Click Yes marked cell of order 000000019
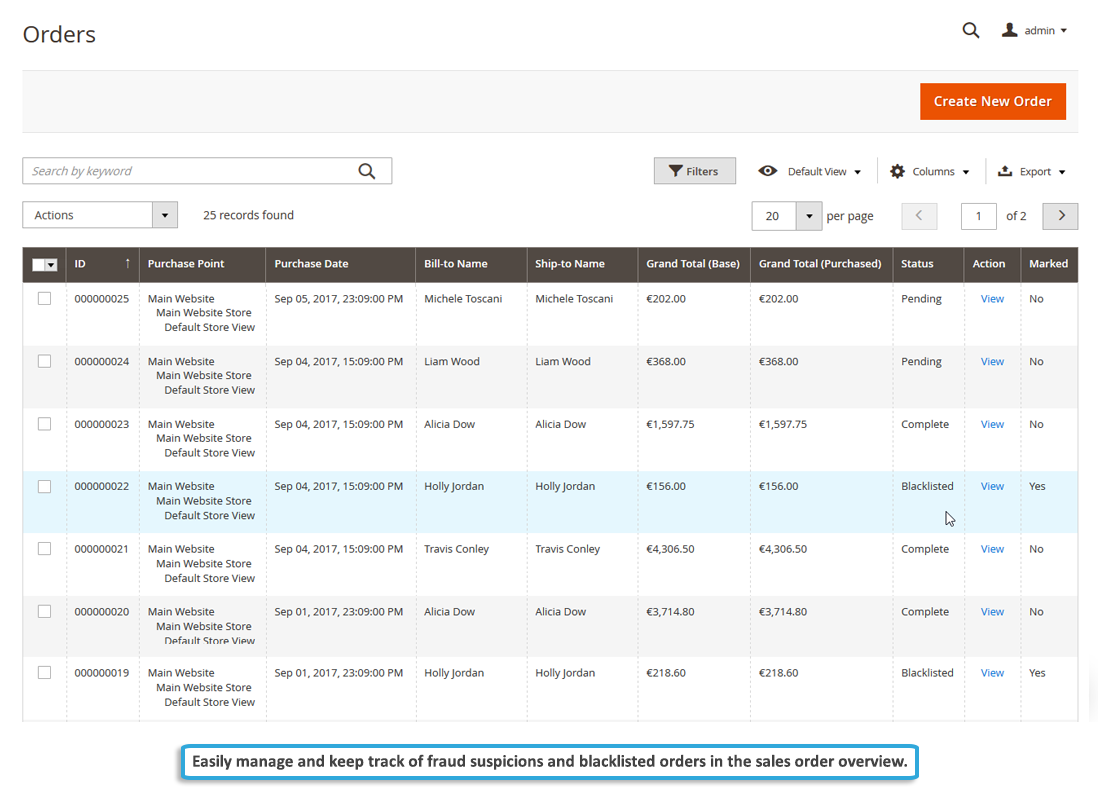This screenshot has height=800, width=1100. click(1037, 672)
